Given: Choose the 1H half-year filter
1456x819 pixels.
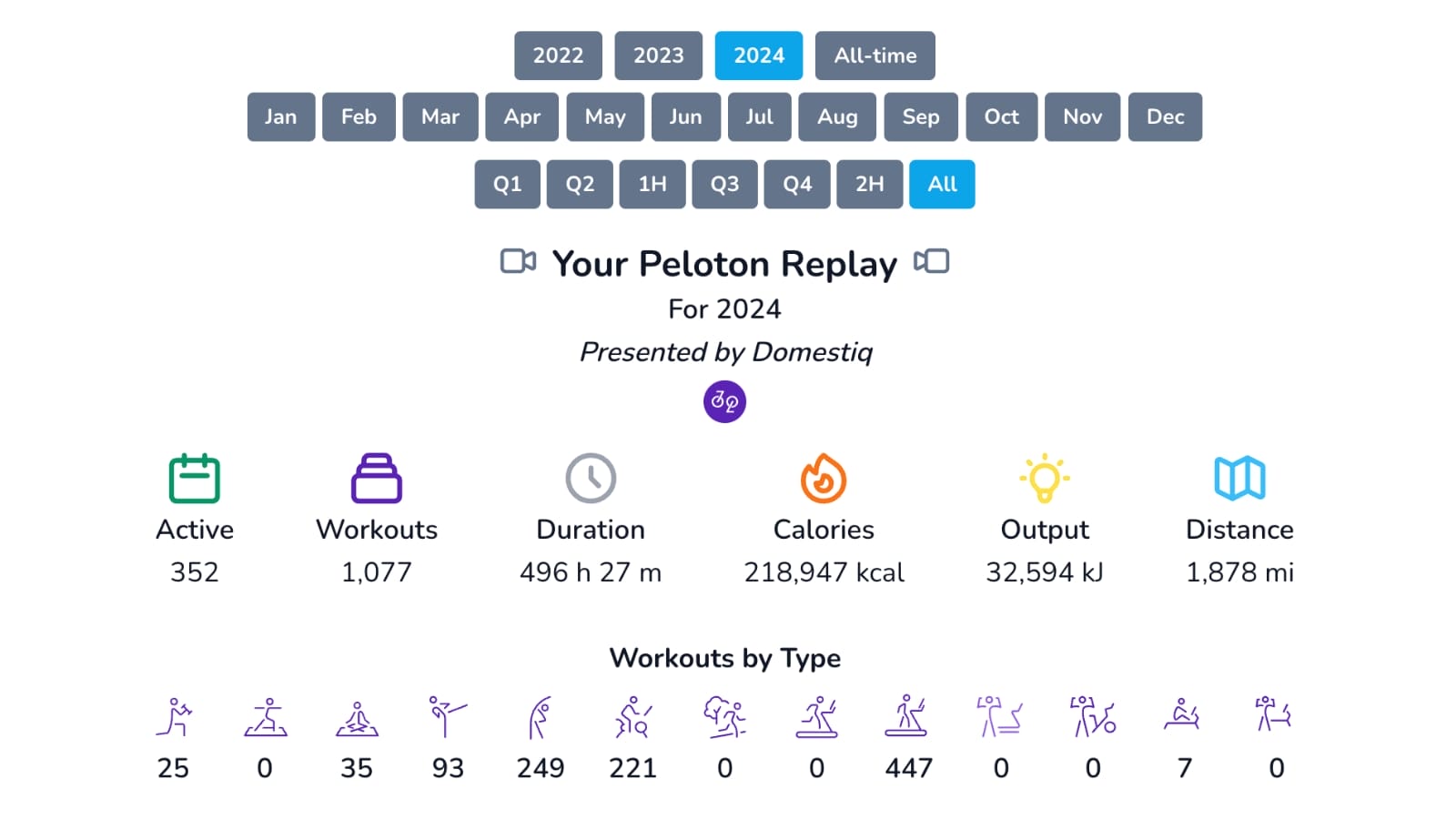Looking at the screenshot, I should (x=652, y=184).
